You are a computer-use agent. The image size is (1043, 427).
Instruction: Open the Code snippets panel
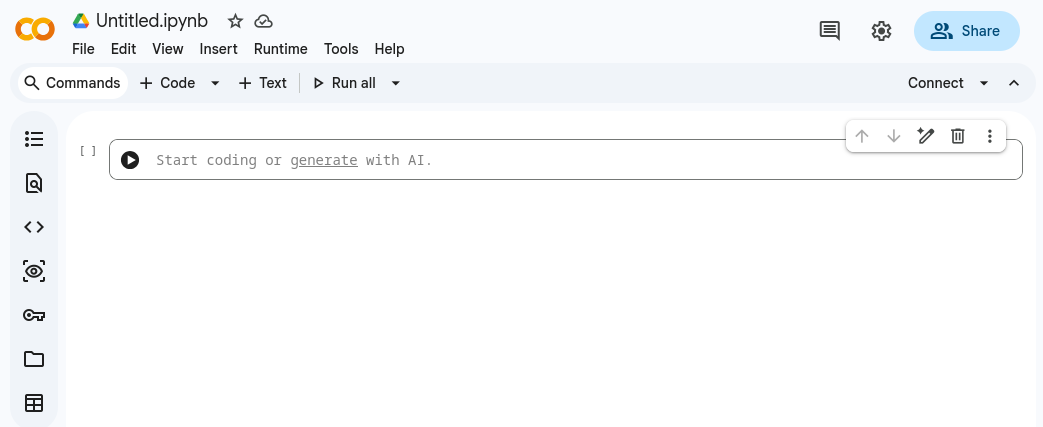click(x=34, y=227)
